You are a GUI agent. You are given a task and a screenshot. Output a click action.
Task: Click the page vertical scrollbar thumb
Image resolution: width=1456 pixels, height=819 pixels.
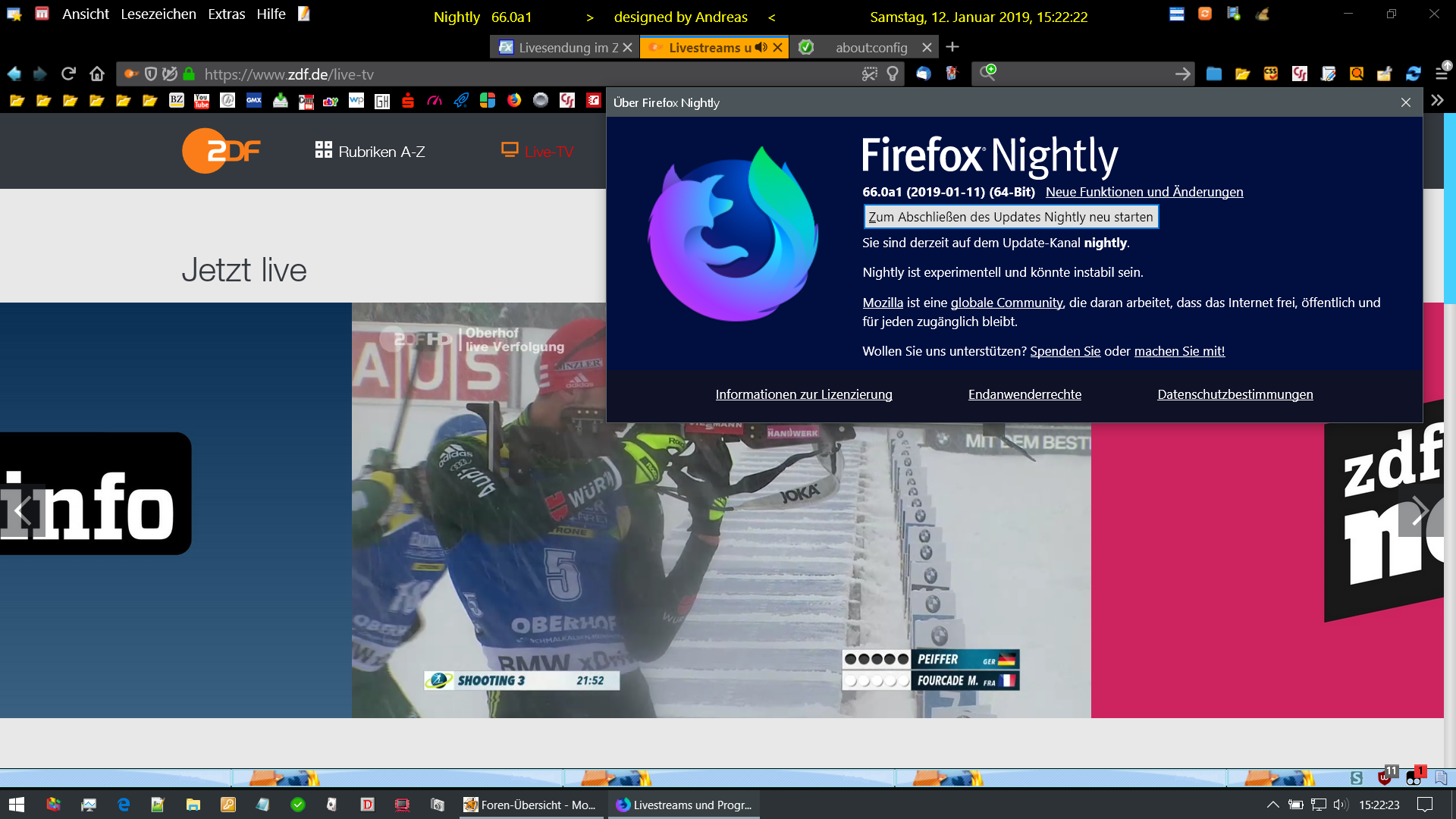1449,209
